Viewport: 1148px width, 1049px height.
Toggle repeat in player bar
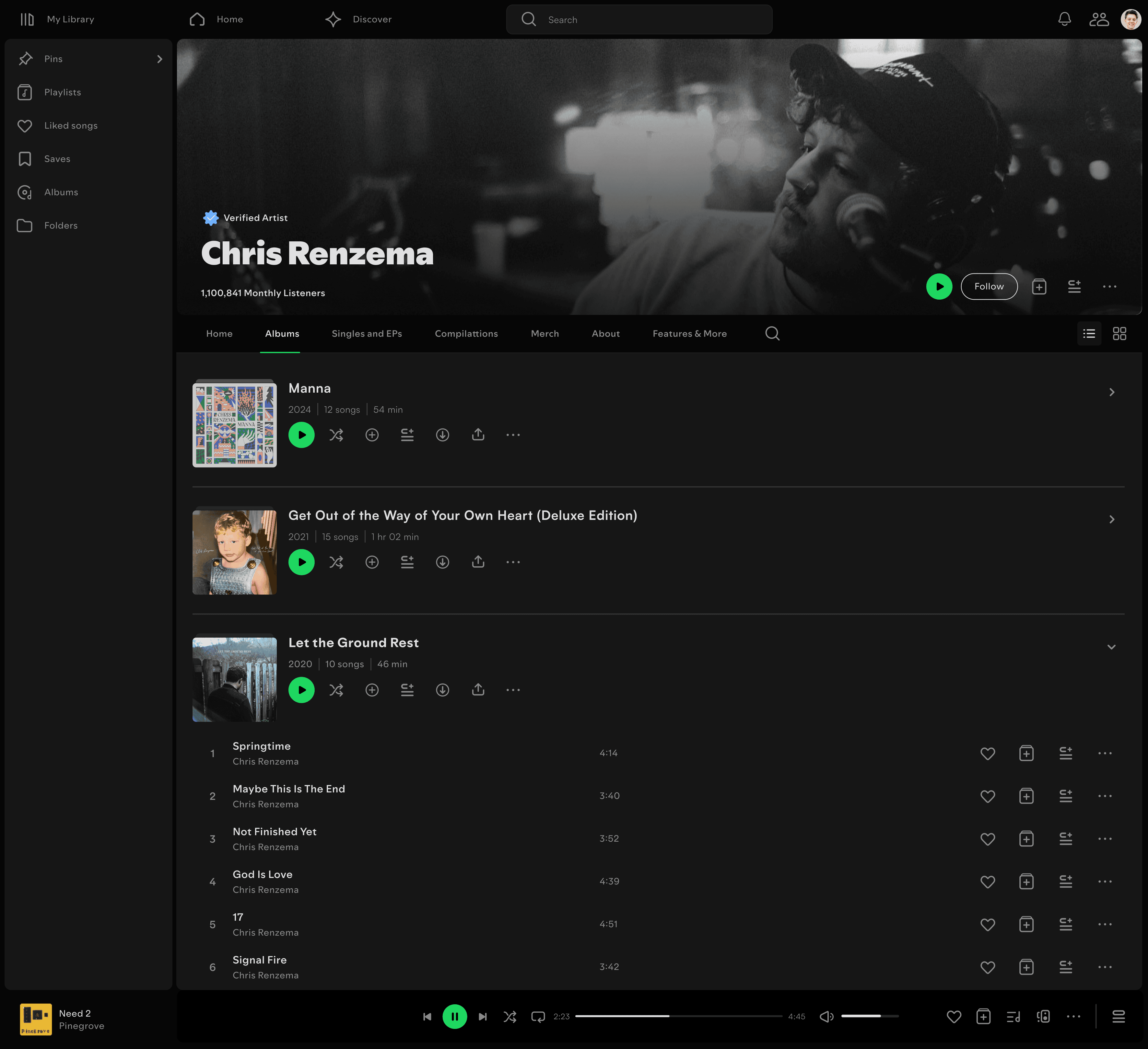tap(538, 1017)
